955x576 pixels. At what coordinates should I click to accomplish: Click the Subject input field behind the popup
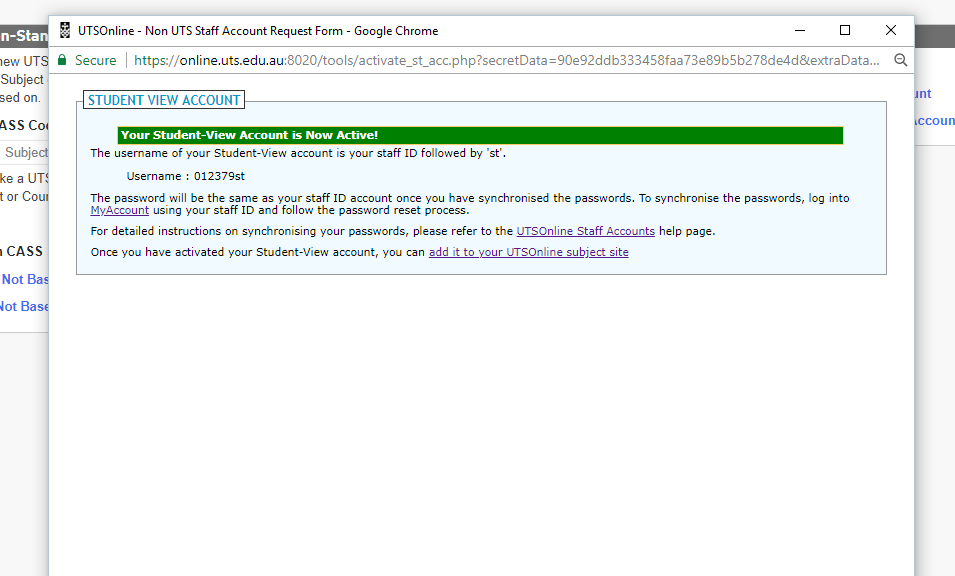coord(25,153)
